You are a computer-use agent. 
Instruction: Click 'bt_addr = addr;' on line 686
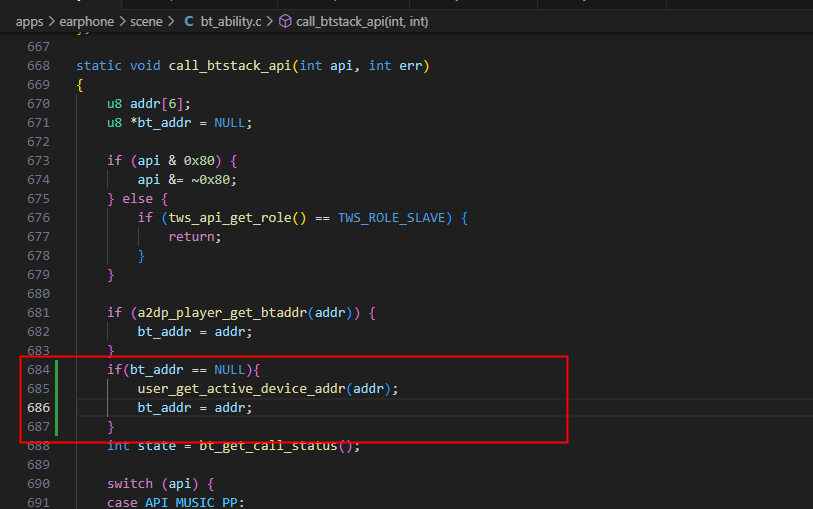(195, 408)
